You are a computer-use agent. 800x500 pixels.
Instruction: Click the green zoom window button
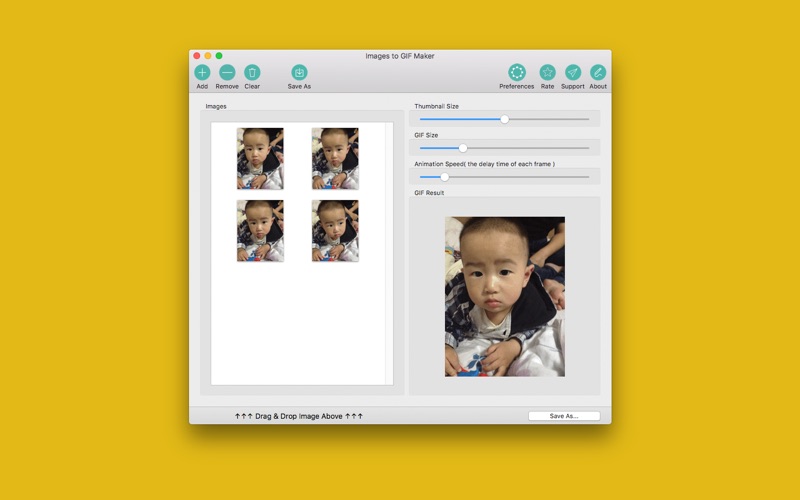click(219, 56)
